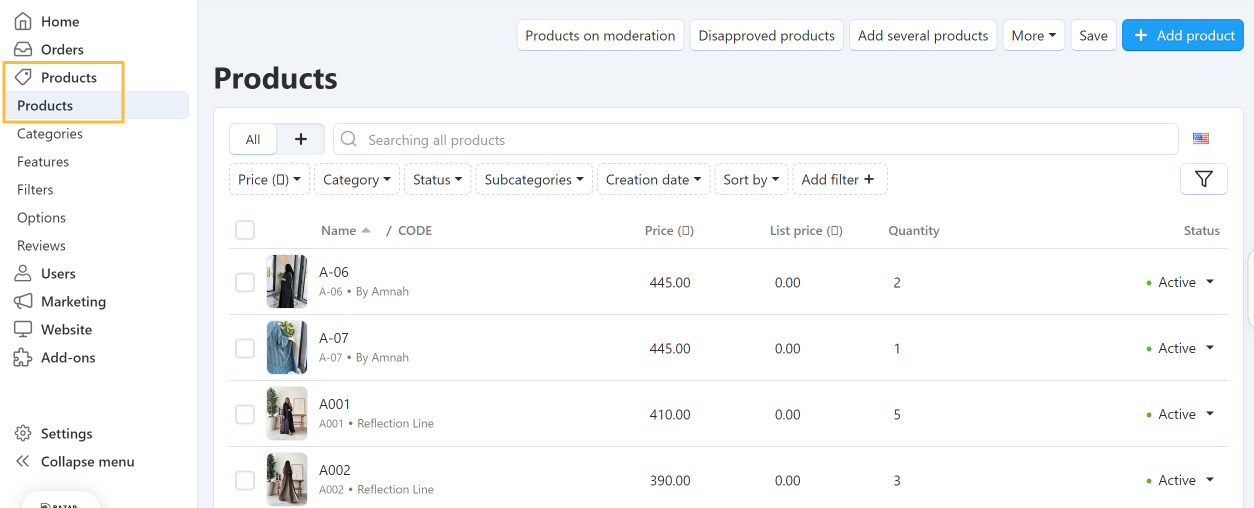Open the Categories submenu item
This screenshot has width=1254, height=508.
(50, 133)
